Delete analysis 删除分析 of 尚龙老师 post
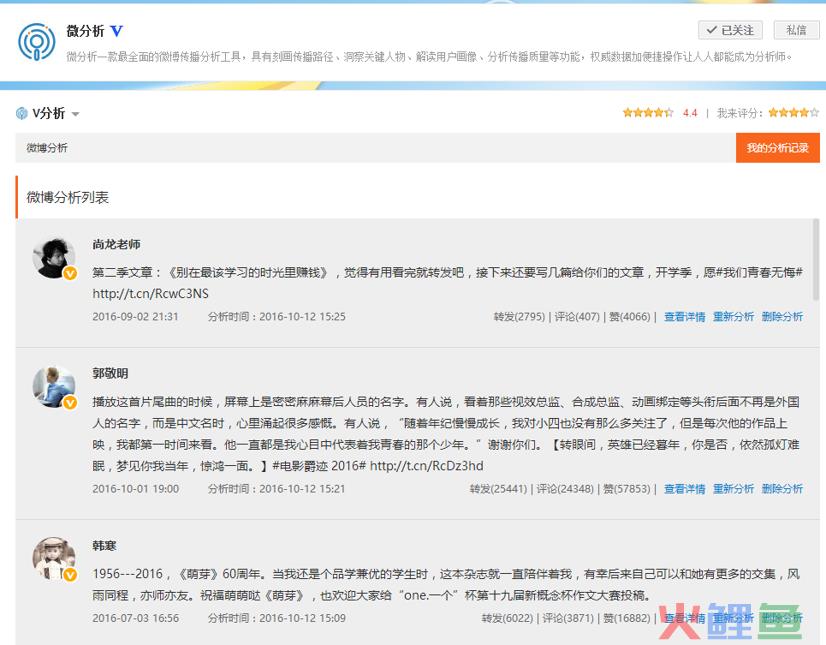The image size is (826, 645). coord(782,317)
